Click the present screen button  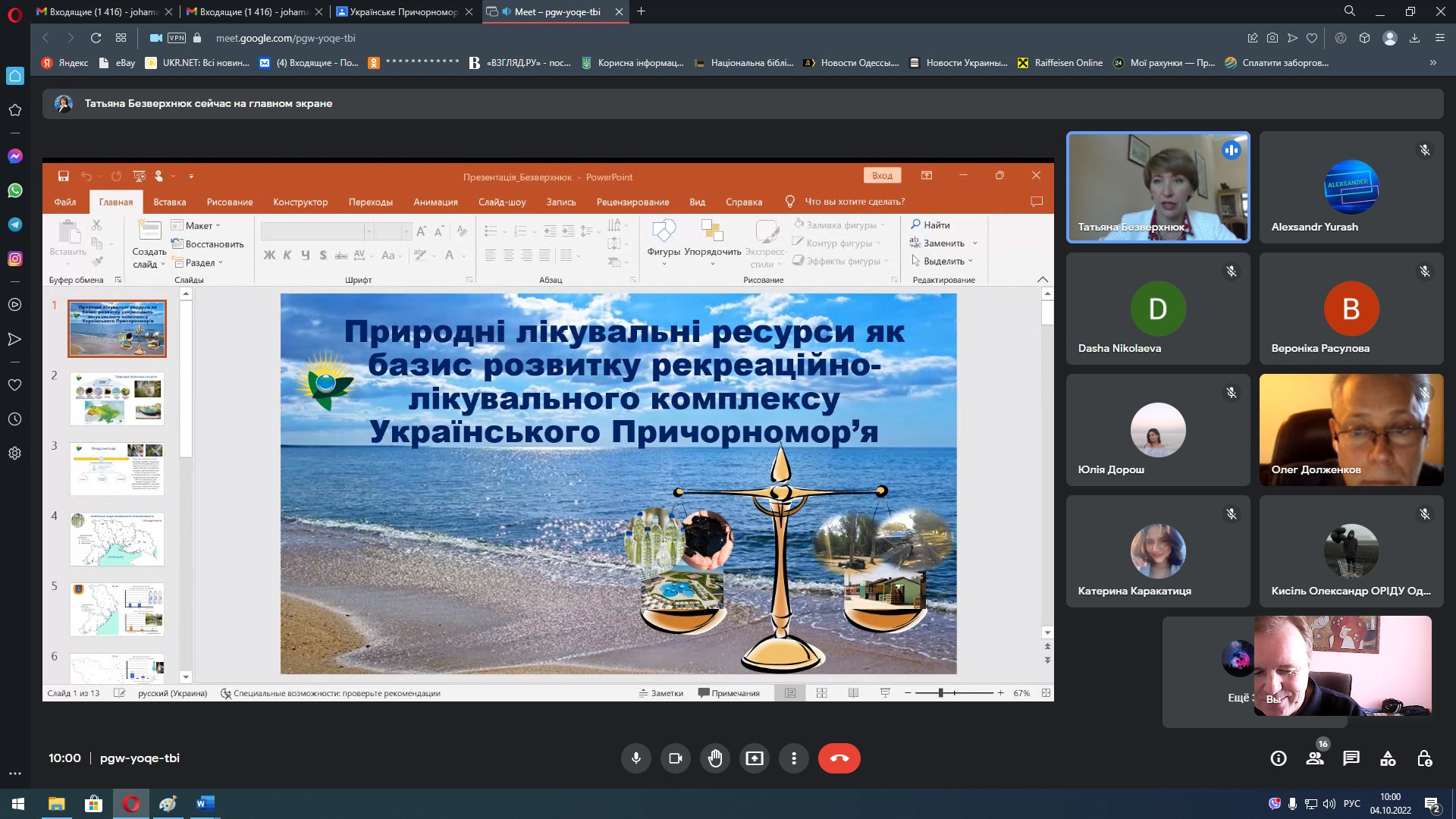tap(755, 758)
